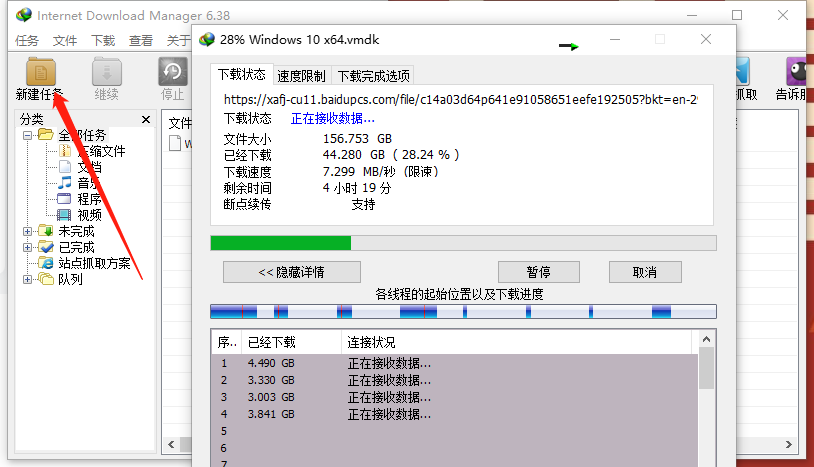Select the 音乐 category note icon
Image resolution: width=814 pixels, height=467 pixels.
(64, 183)
